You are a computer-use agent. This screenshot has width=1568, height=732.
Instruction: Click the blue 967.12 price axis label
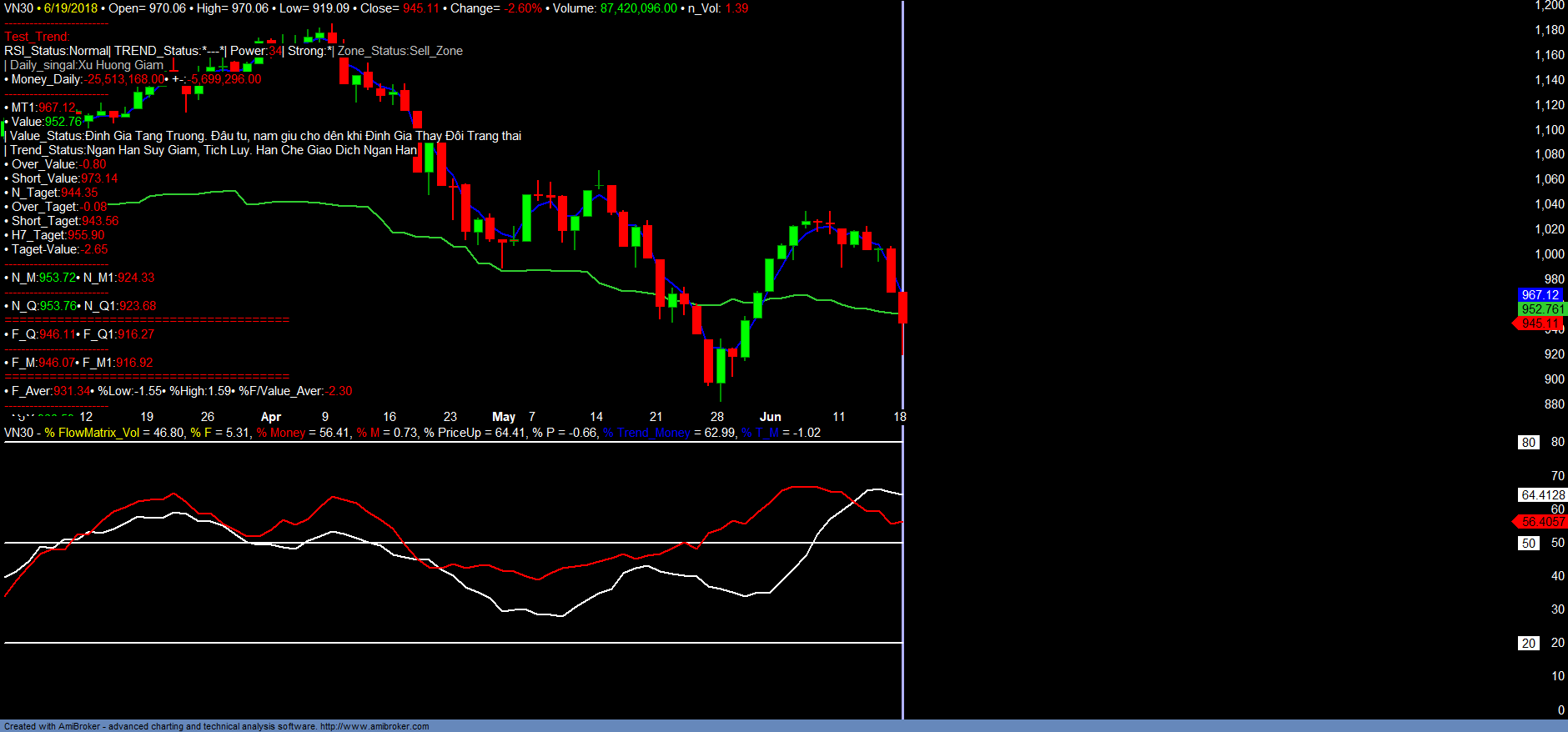coord(1540,295)
